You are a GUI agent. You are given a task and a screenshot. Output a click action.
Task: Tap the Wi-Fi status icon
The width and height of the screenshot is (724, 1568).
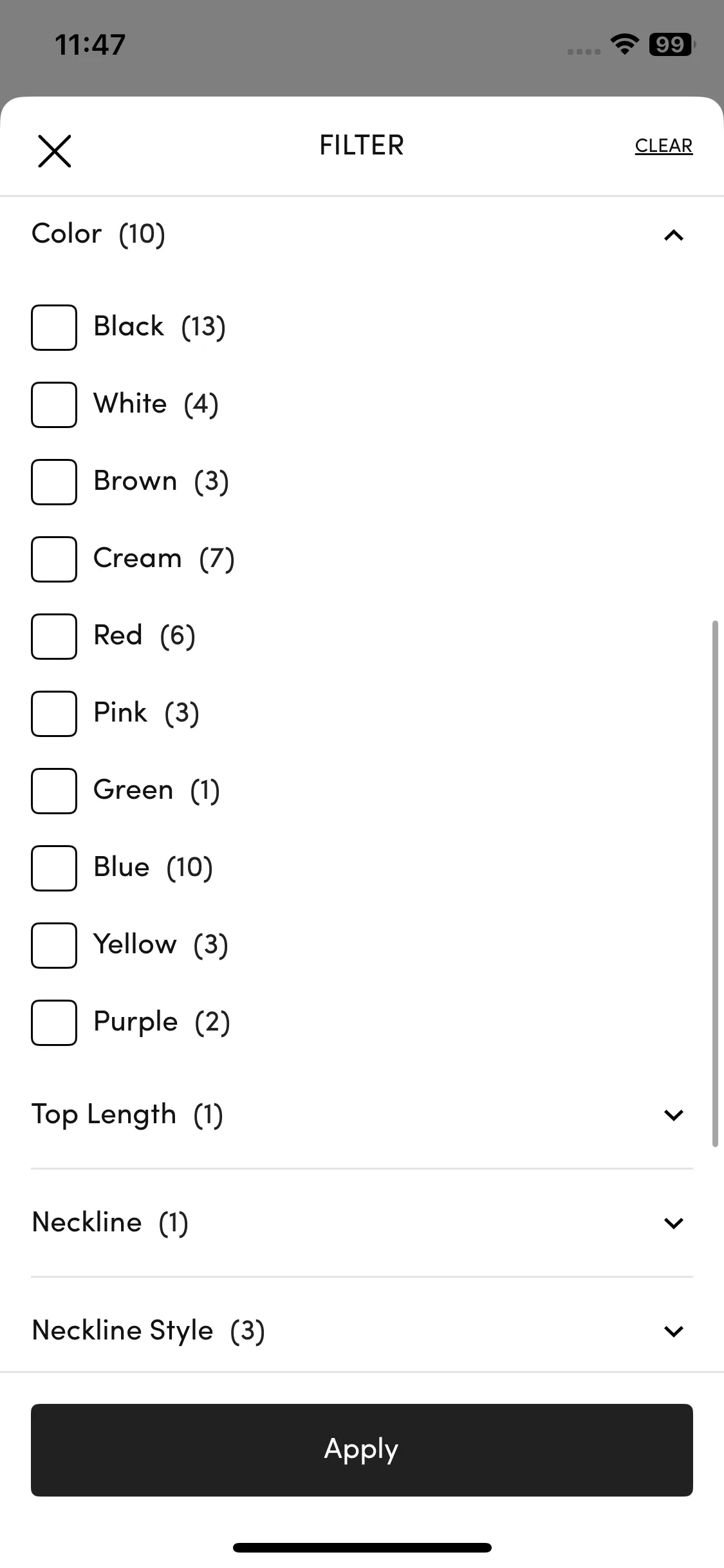[x=624, y=44]
